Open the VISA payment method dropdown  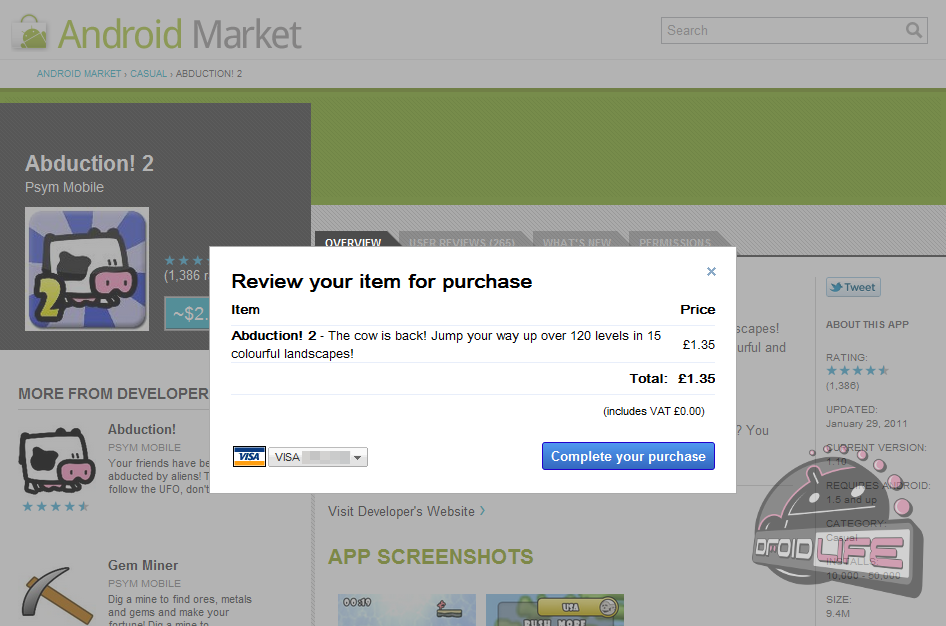pyautogui.click(x=318, y=457)
